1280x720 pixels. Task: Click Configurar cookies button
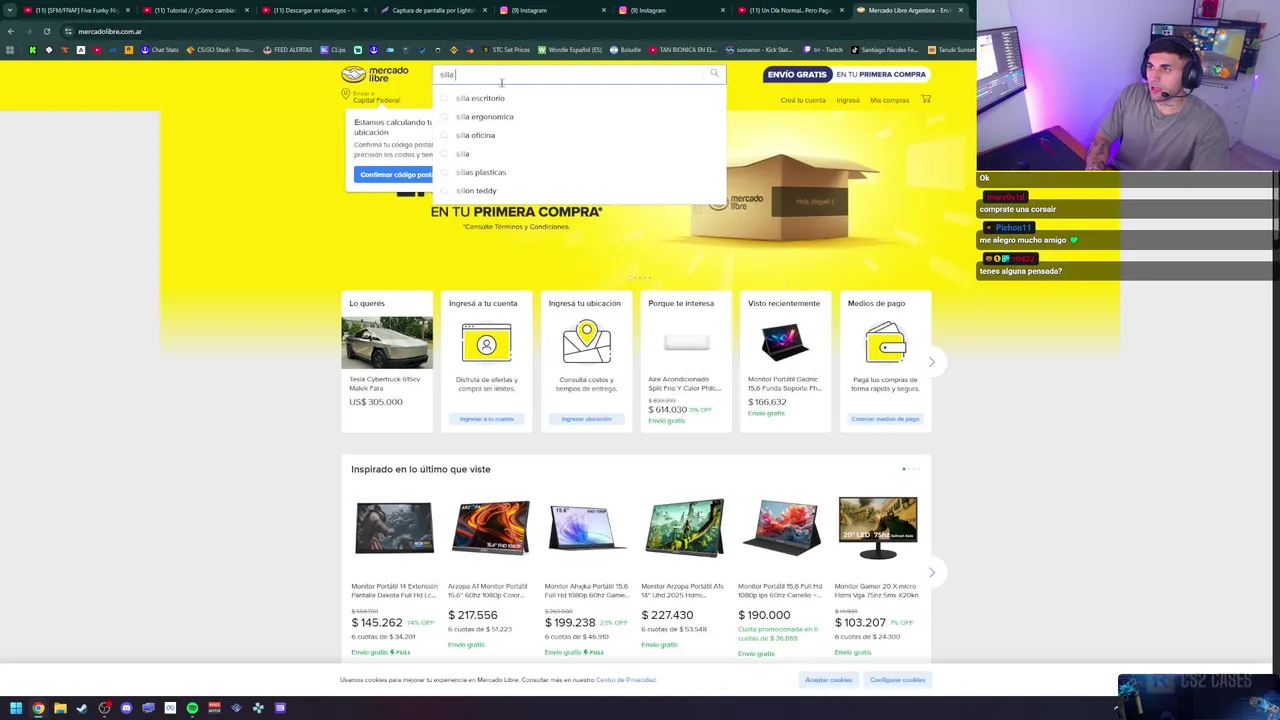(897, 680)
